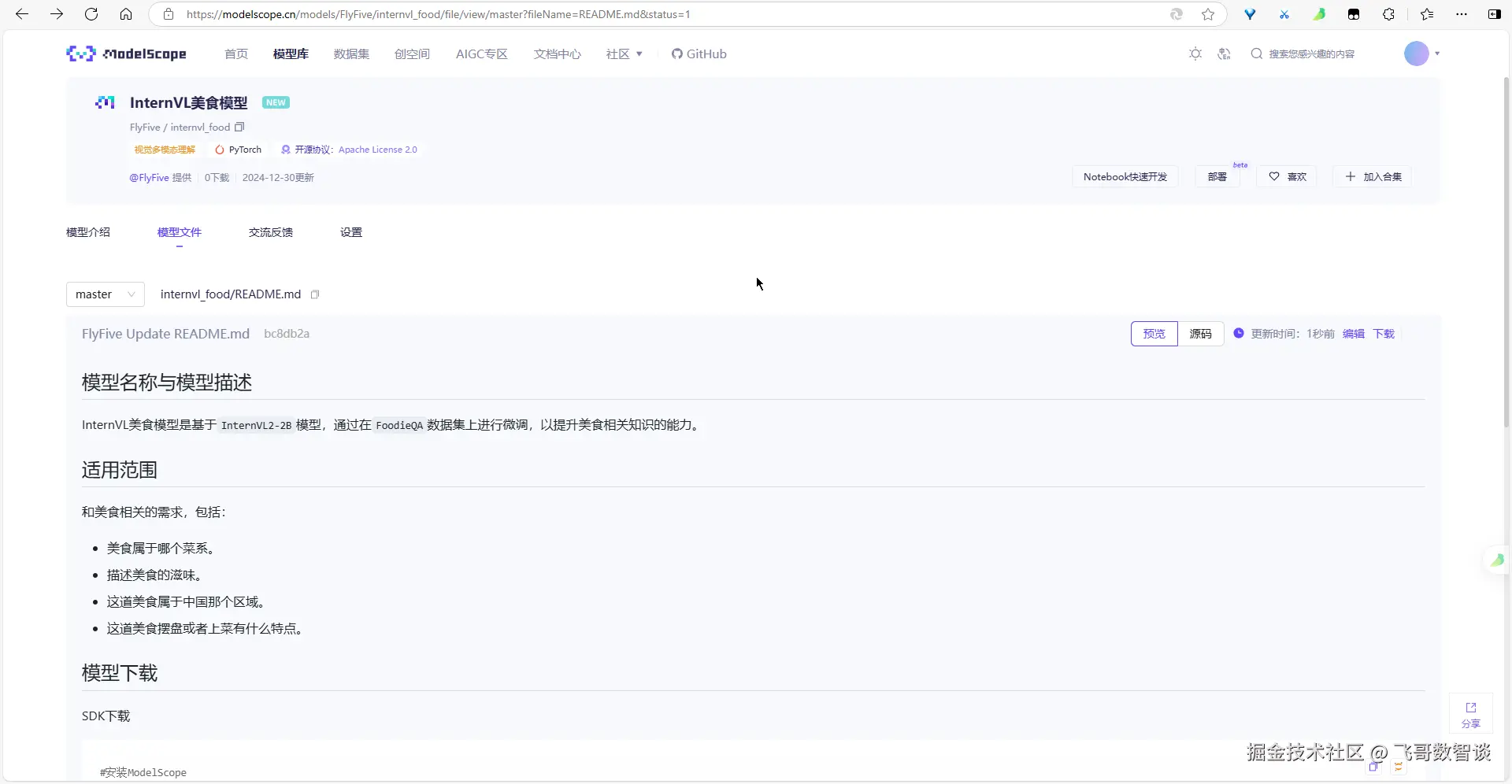Image resolution: width=1512 pixels, height=784 pixels.
Task: Click the search magnifier icon
Action: coord(1257,54)
